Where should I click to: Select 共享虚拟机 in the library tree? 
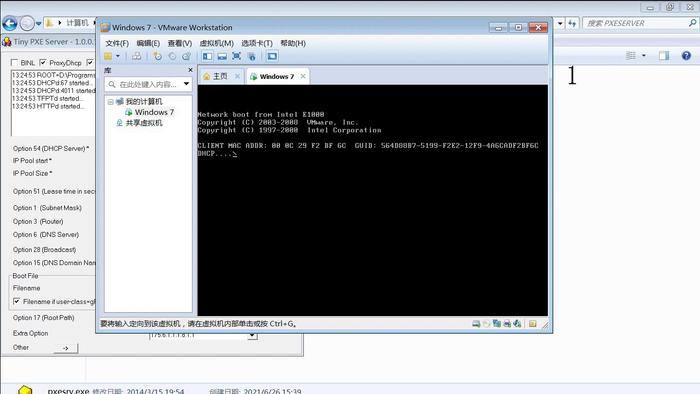pyautogui.click(x=144, y=123)
